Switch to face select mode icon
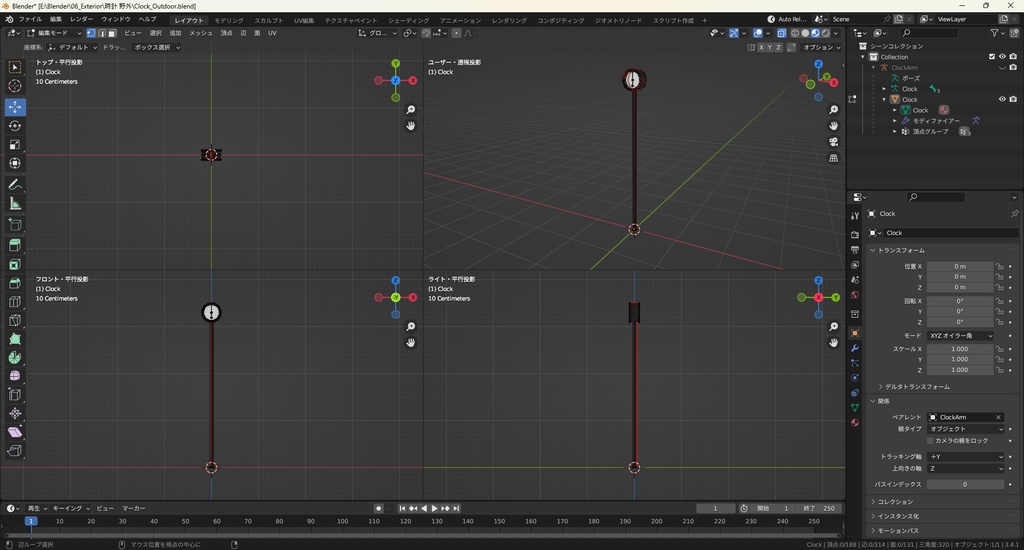The width and height of the screenshot is (1024, 550). (112, 33)
